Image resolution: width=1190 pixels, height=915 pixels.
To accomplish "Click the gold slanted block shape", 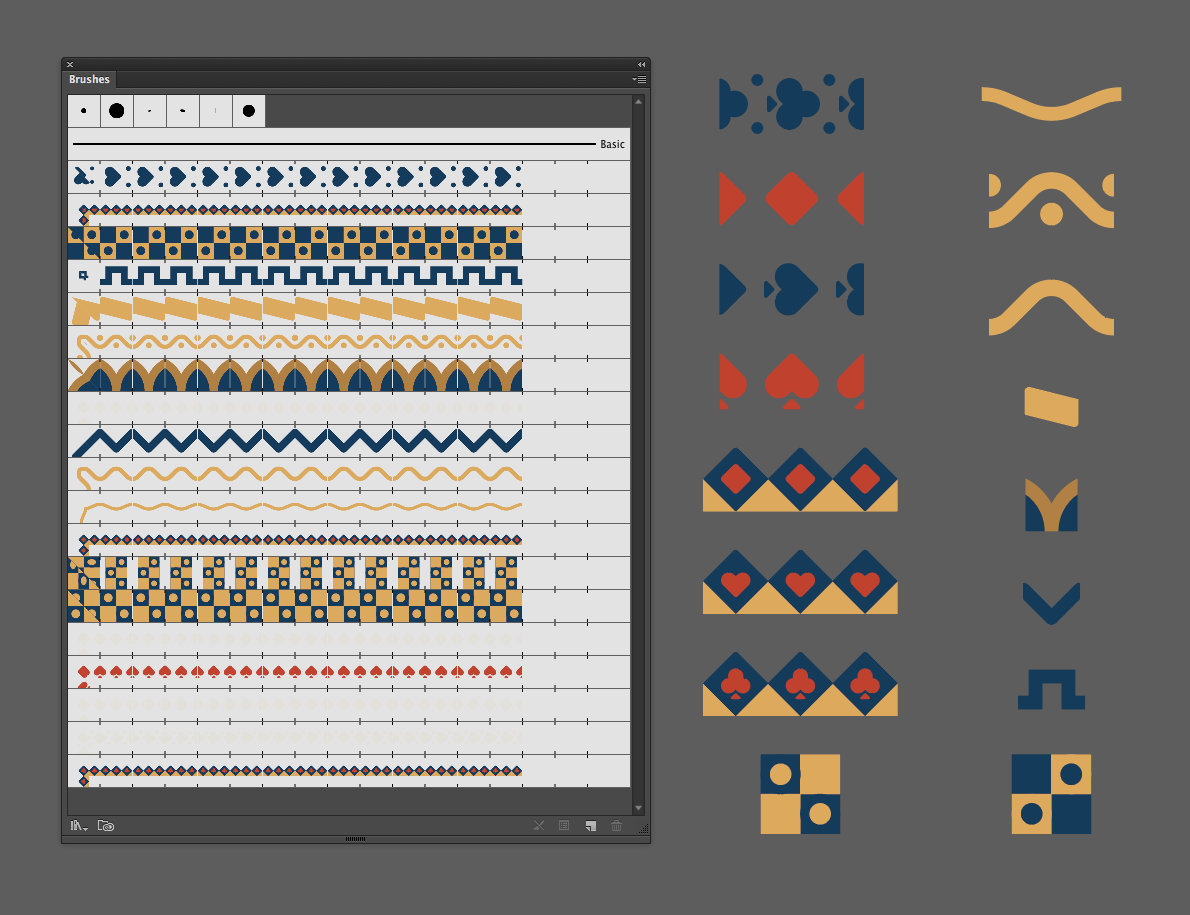I will [1051, 407].
